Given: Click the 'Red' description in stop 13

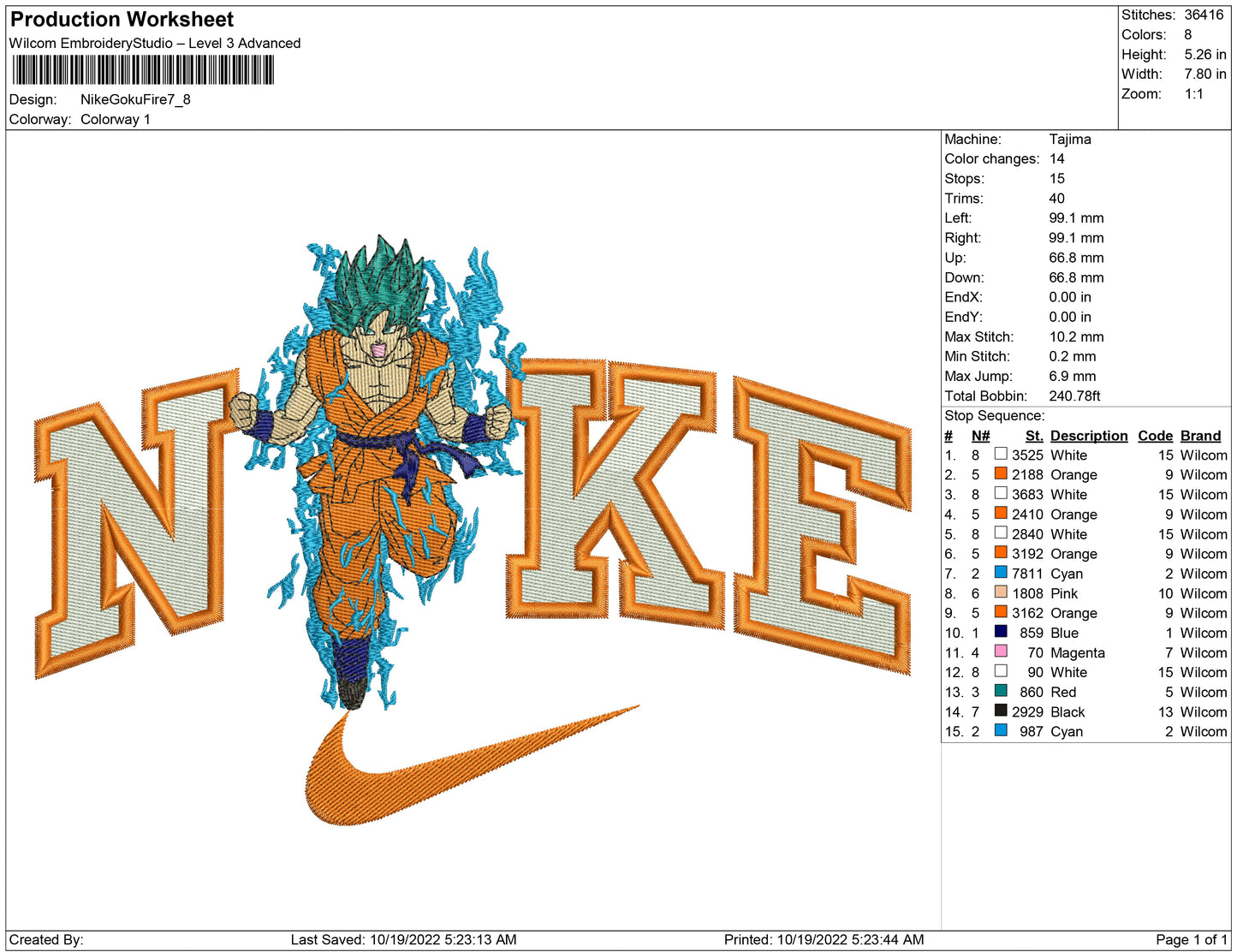Looking at the screenshot, I should tap(1063, 692).
